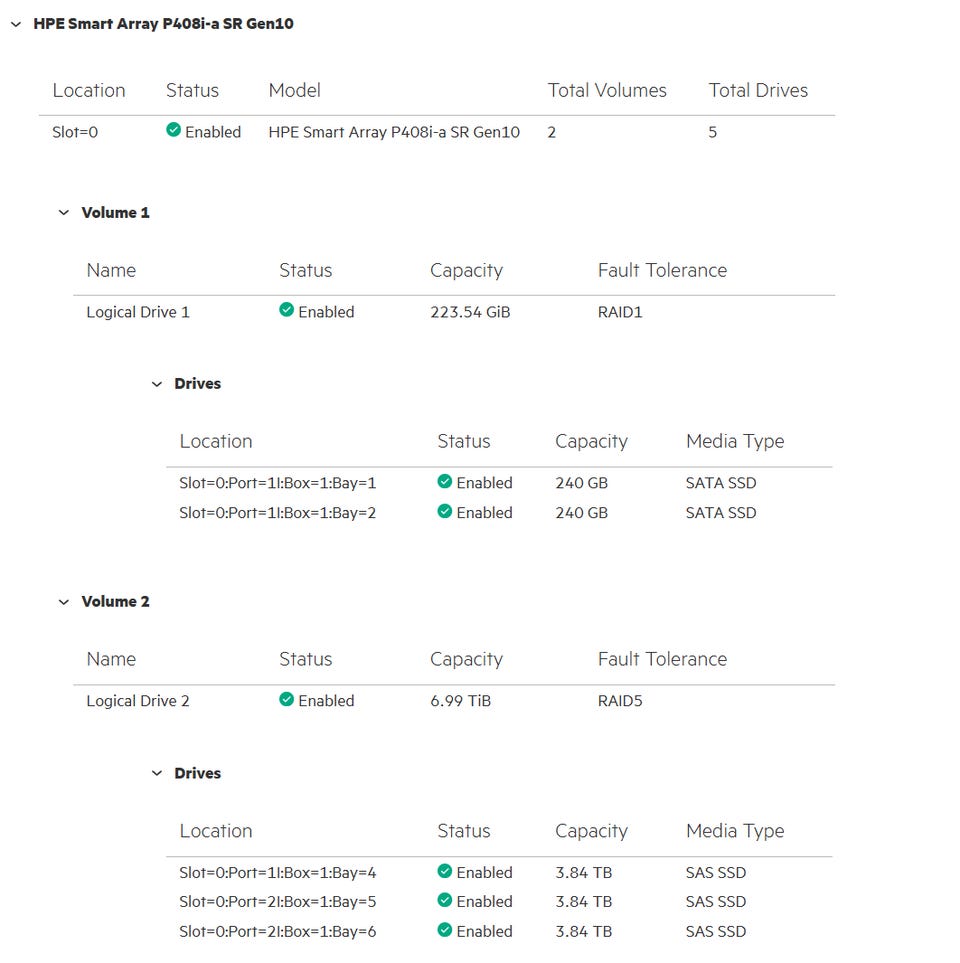Click '3.84 TB' capacity of Bay=4 drive
This screenshot has height=963, width=960.
[584, 873]
